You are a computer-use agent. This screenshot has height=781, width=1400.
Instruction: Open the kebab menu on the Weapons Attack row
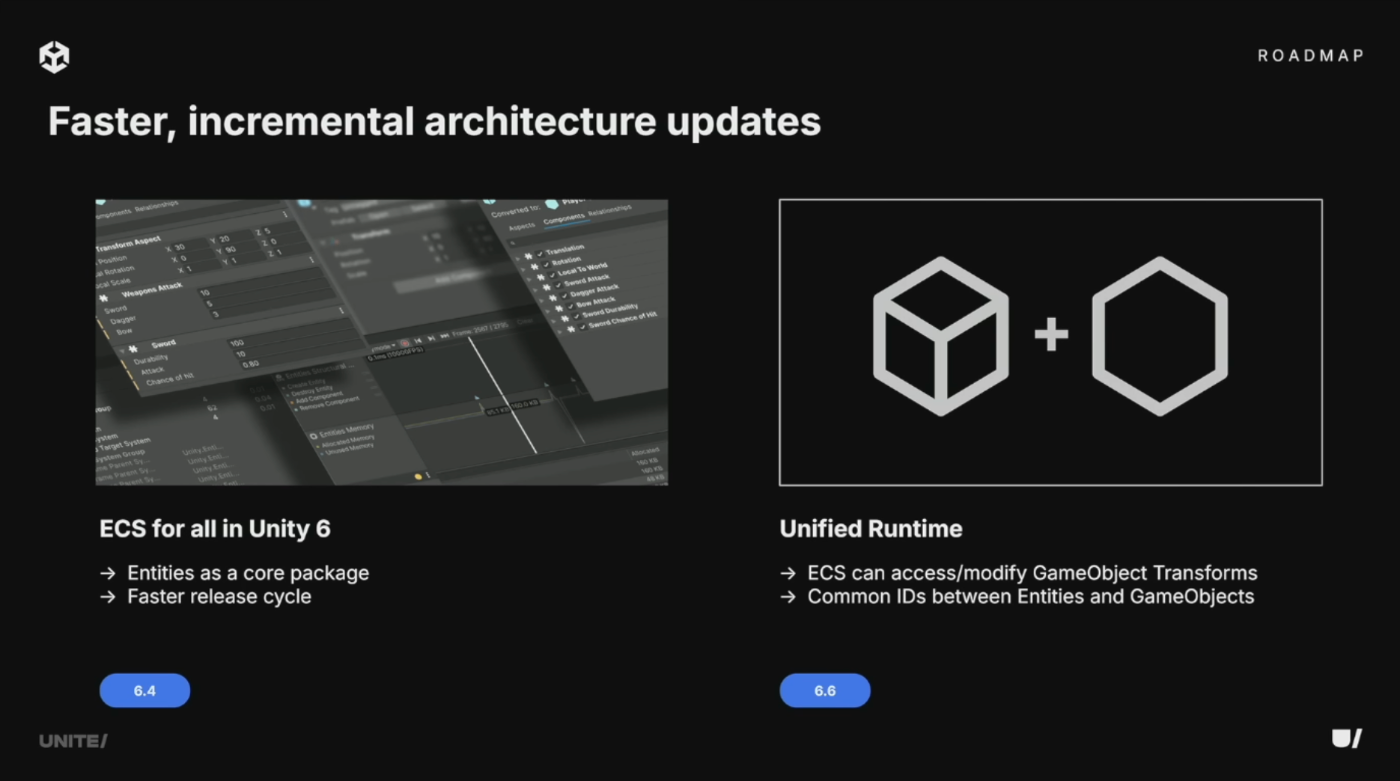312,259
